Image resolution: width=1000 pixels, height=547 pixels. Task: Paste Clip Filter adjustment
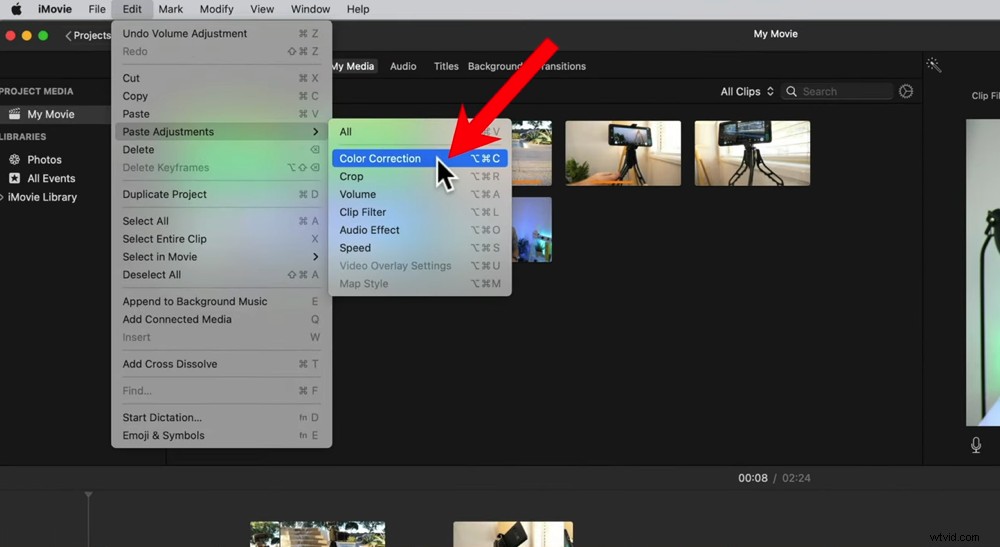[420, 212]
